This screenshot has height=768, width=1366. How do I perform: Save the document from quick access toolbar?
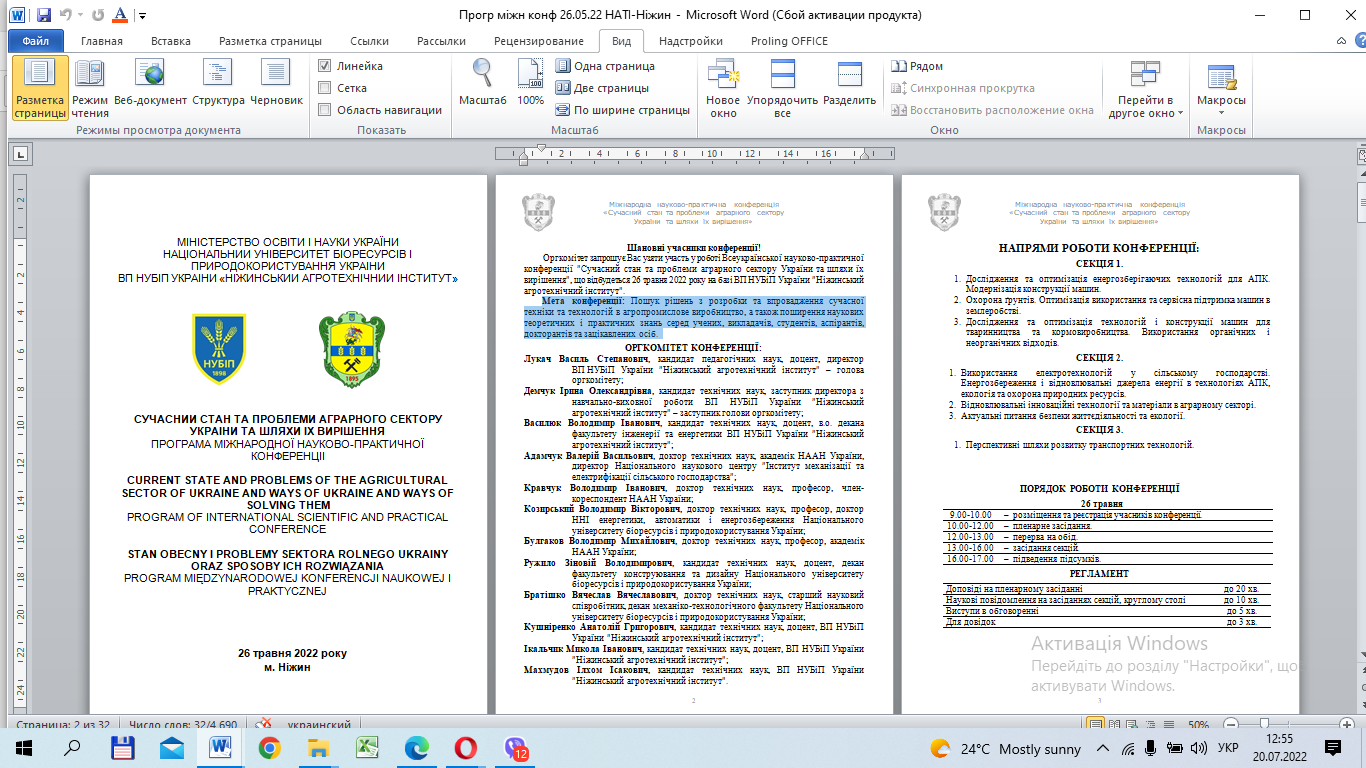43,16
